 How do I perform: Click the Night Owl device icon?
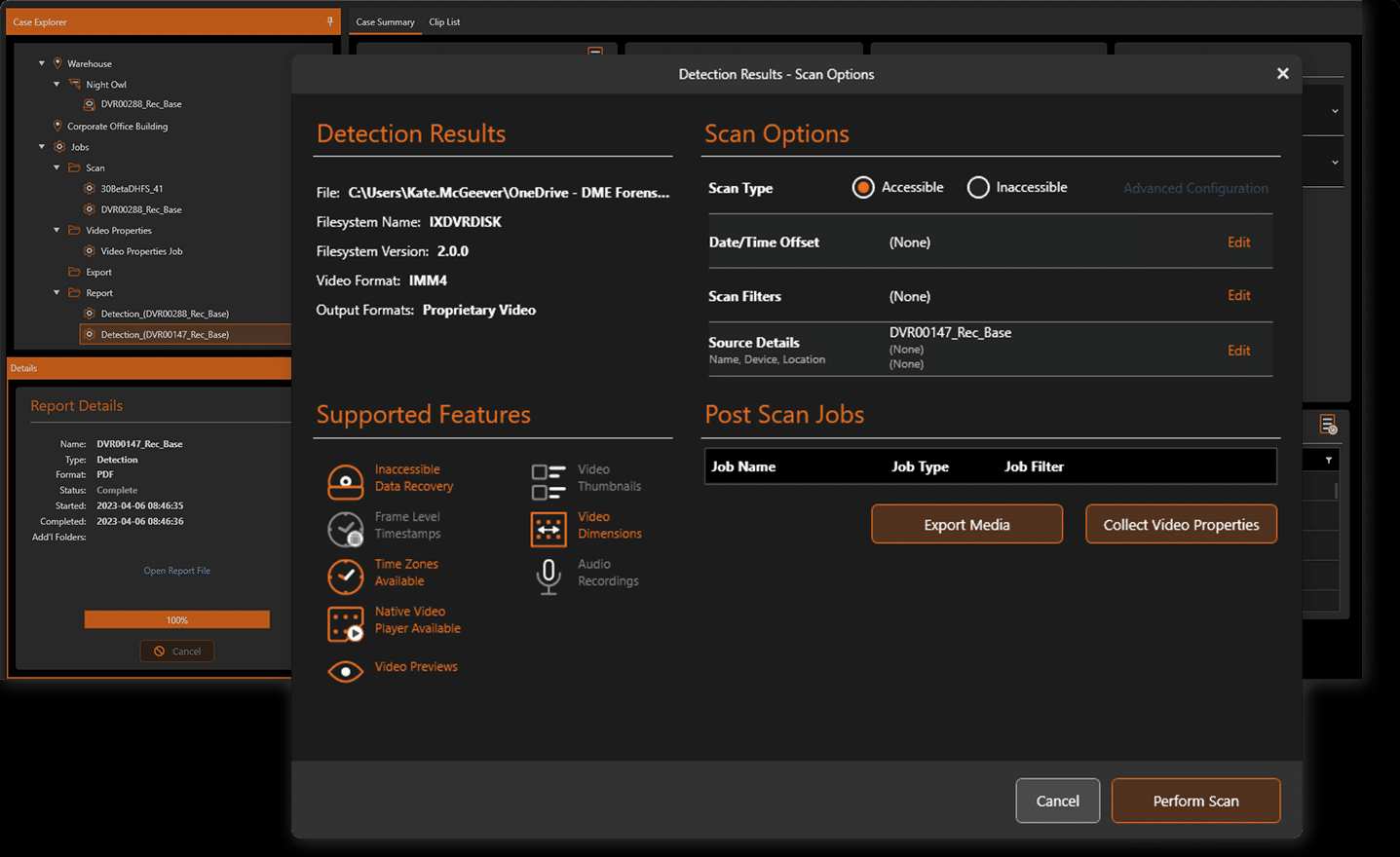tap(74, 84)
